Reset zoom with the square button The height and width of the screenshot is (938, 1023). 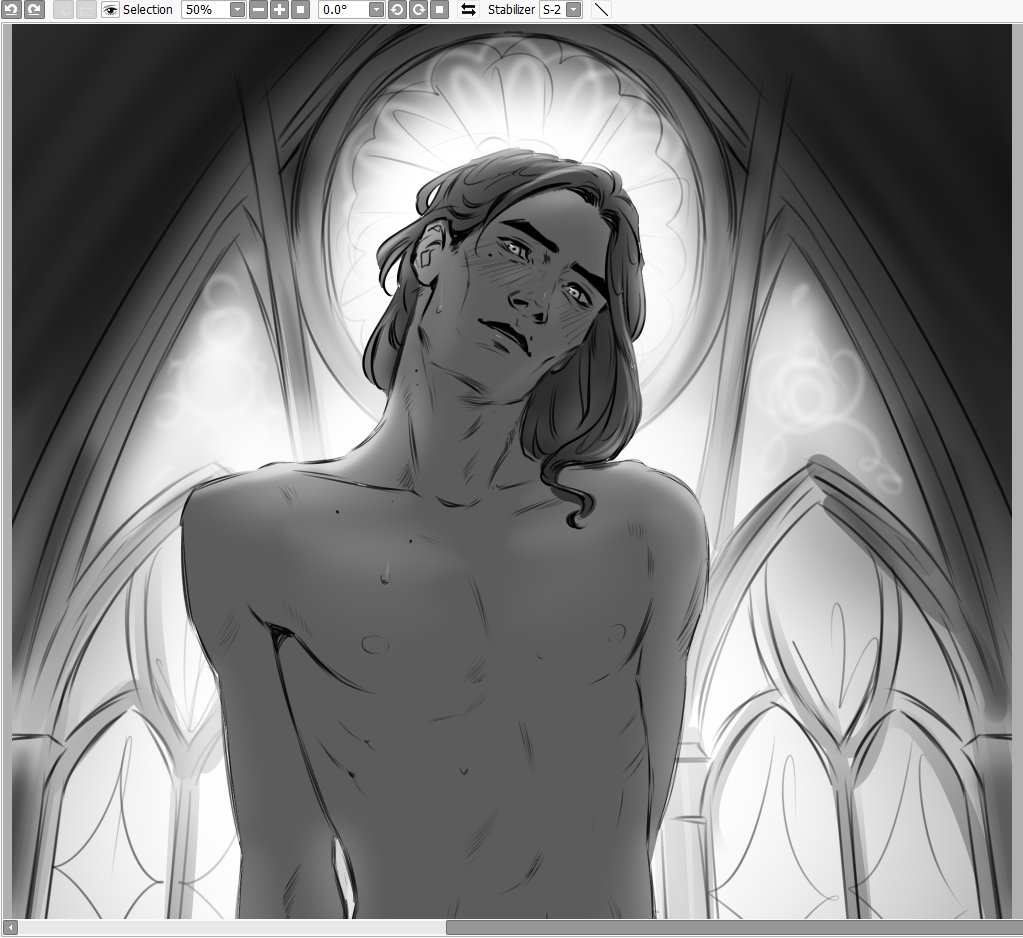pos(300,10)
